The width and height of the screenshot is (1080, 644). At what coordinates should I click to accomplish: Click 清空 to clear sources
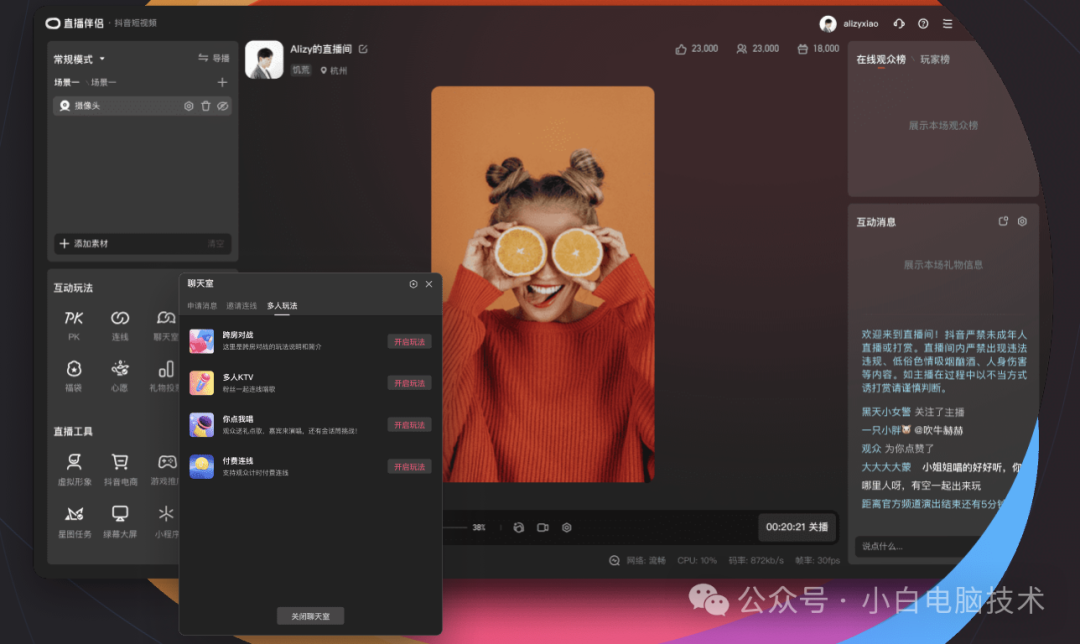click(x=216, y=244)
